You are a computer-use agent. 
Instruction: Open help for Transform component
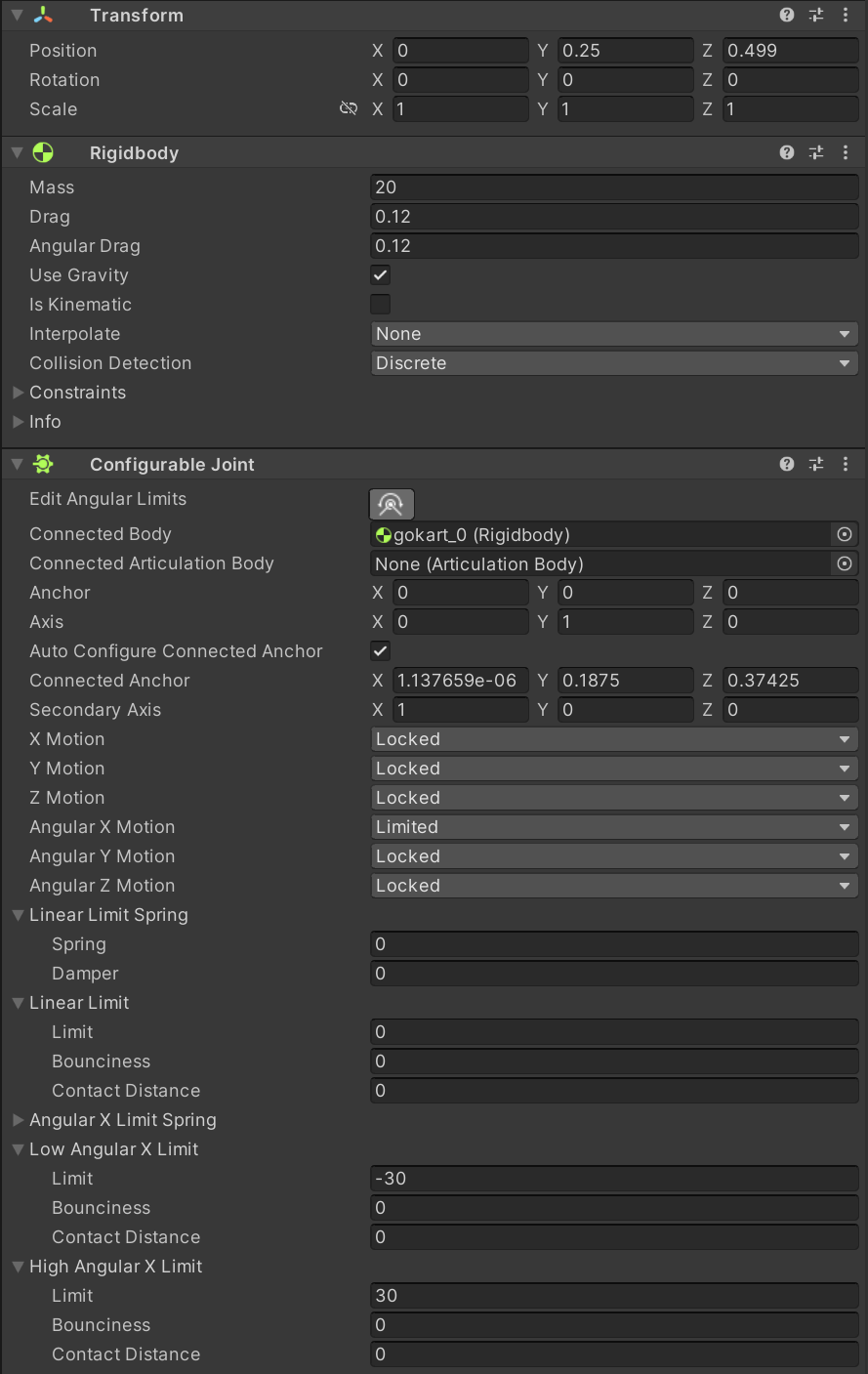787,15
